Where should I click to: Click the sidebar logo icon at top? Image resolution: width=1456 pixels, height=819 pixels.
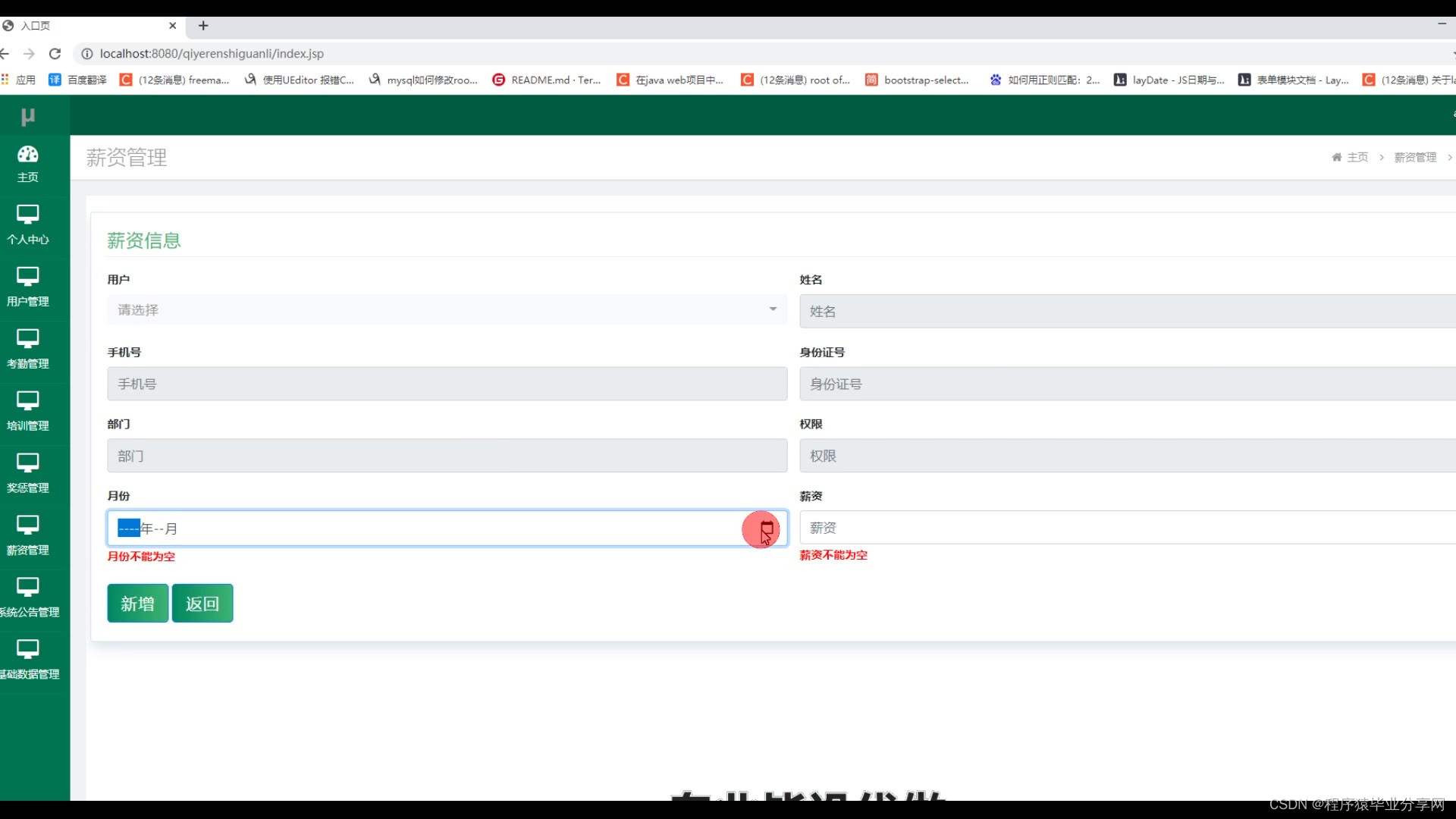click(28, 116)
